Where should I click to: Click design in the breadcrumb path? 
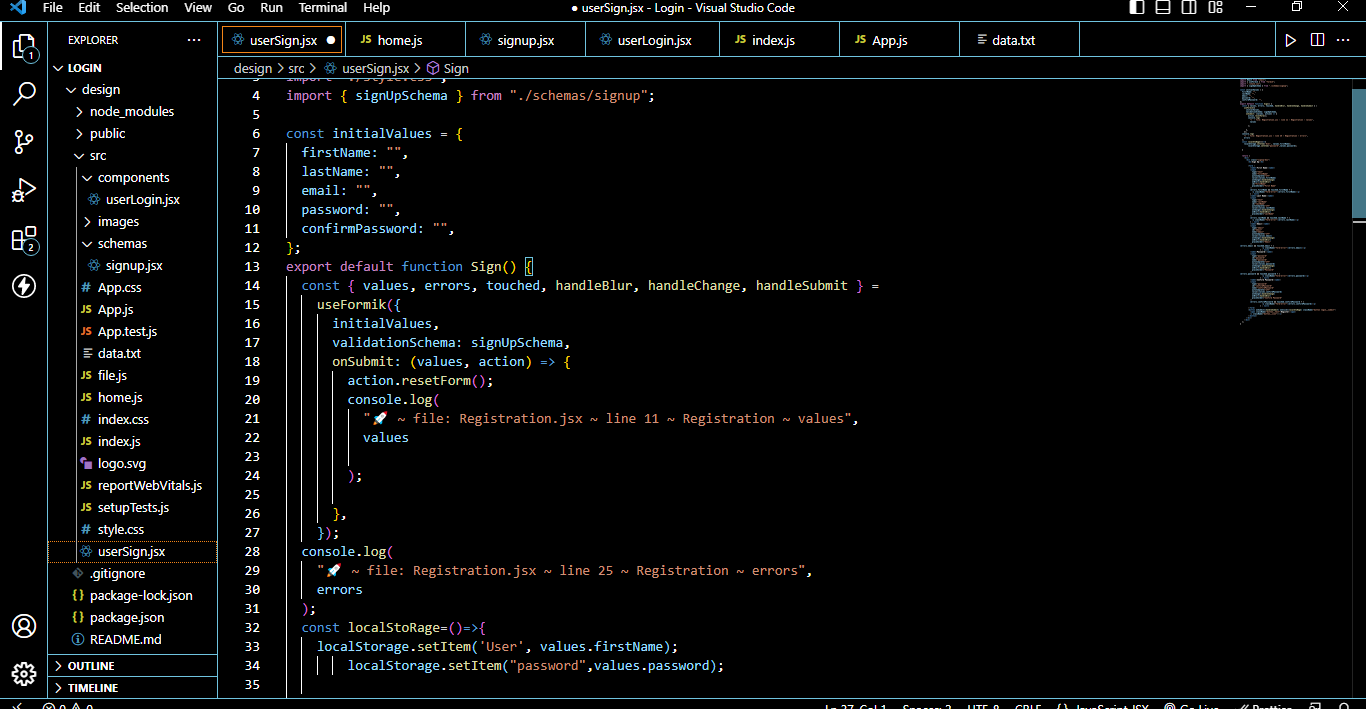coord(253,68)
